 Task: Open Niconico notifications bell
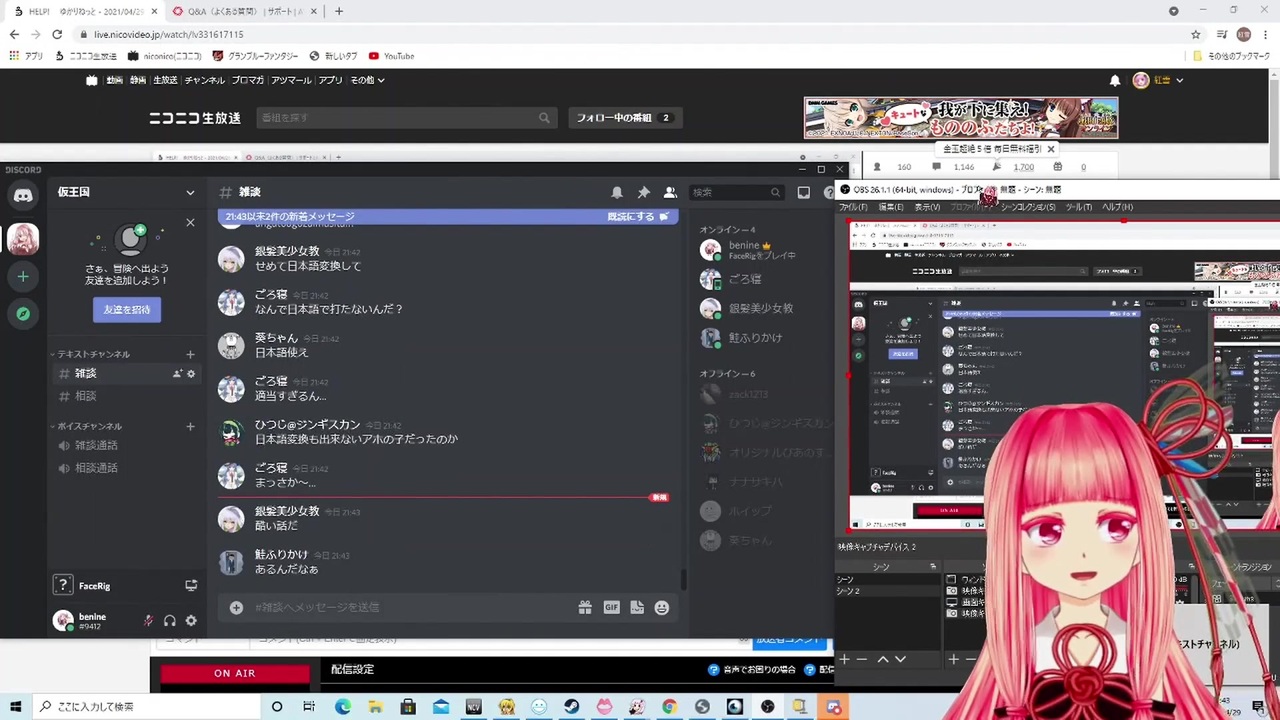(x=1115, y=80)
